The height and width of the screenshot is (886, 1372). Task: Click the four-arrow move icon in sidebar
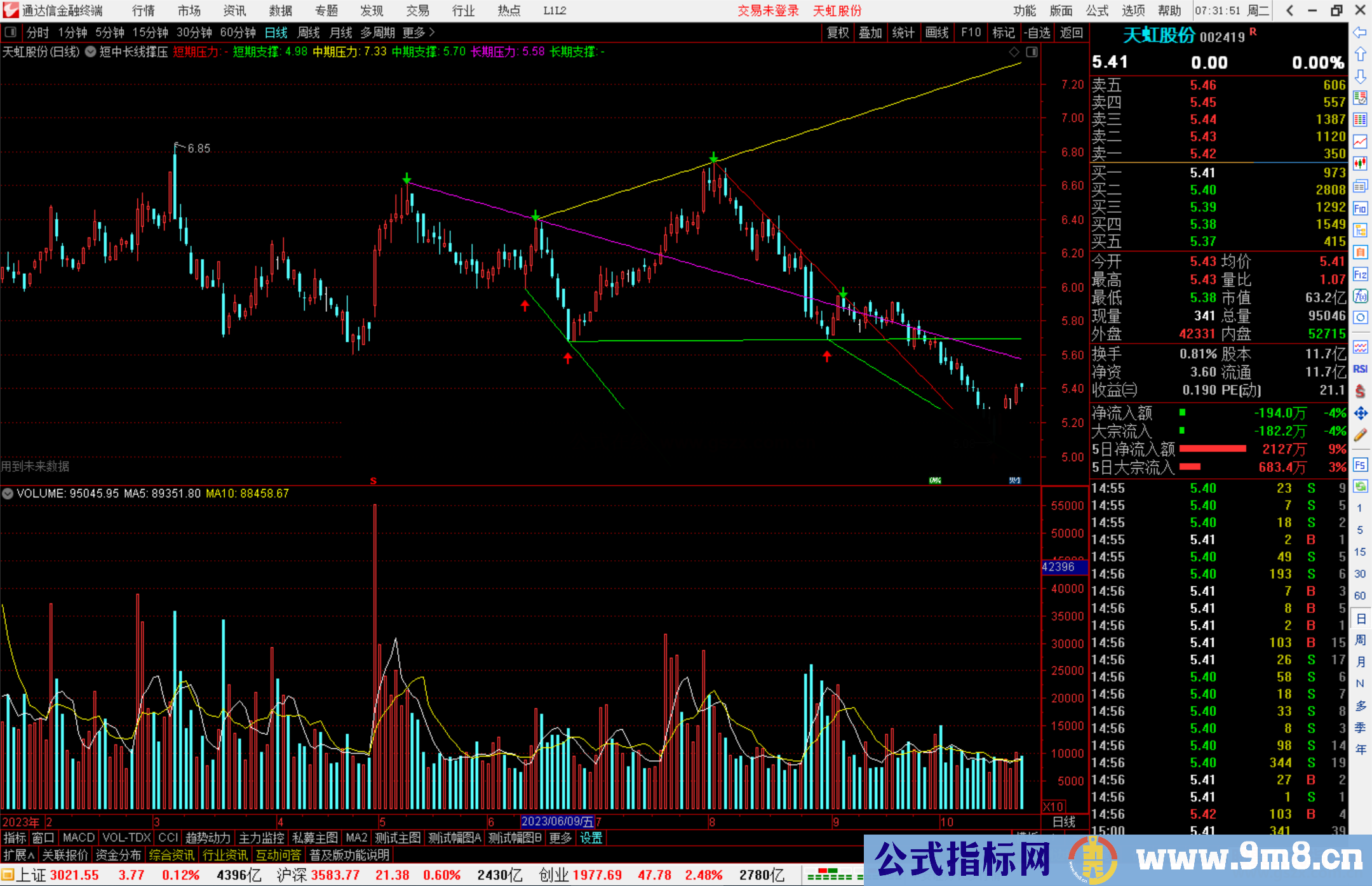pos(1360,413)
